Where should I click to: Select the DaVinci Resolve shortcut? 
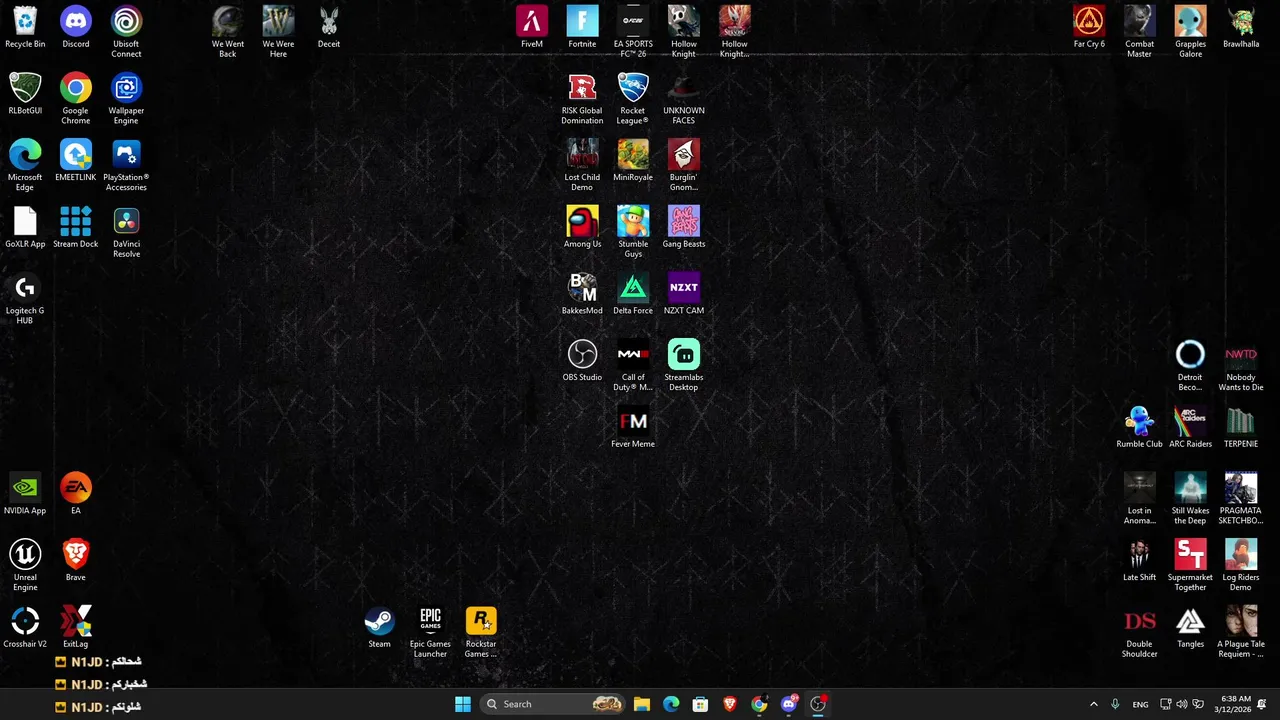point(126,232)
